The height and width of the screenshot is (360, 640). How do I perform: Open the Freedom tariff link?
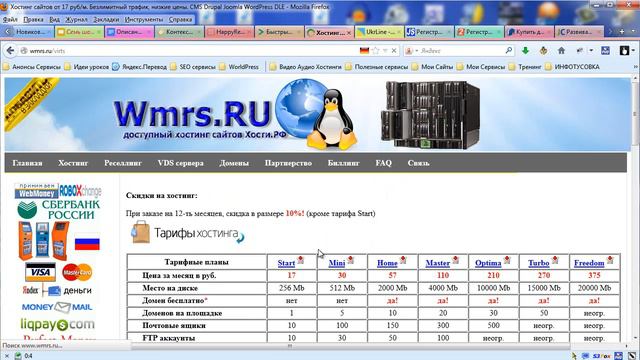pos(589,263)
